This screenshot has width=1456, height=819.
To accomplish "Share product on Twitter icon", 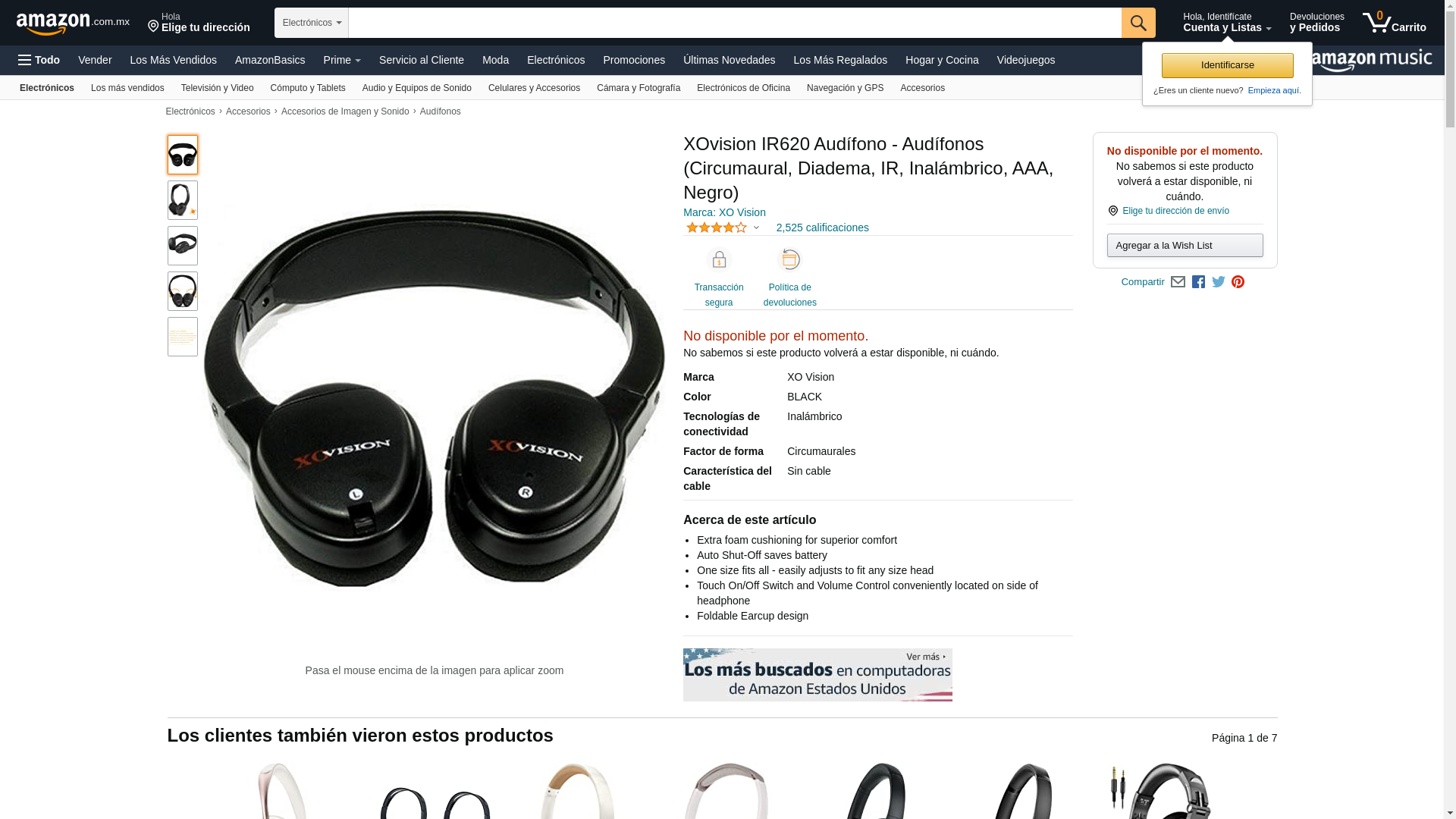I will (1218, 282).
